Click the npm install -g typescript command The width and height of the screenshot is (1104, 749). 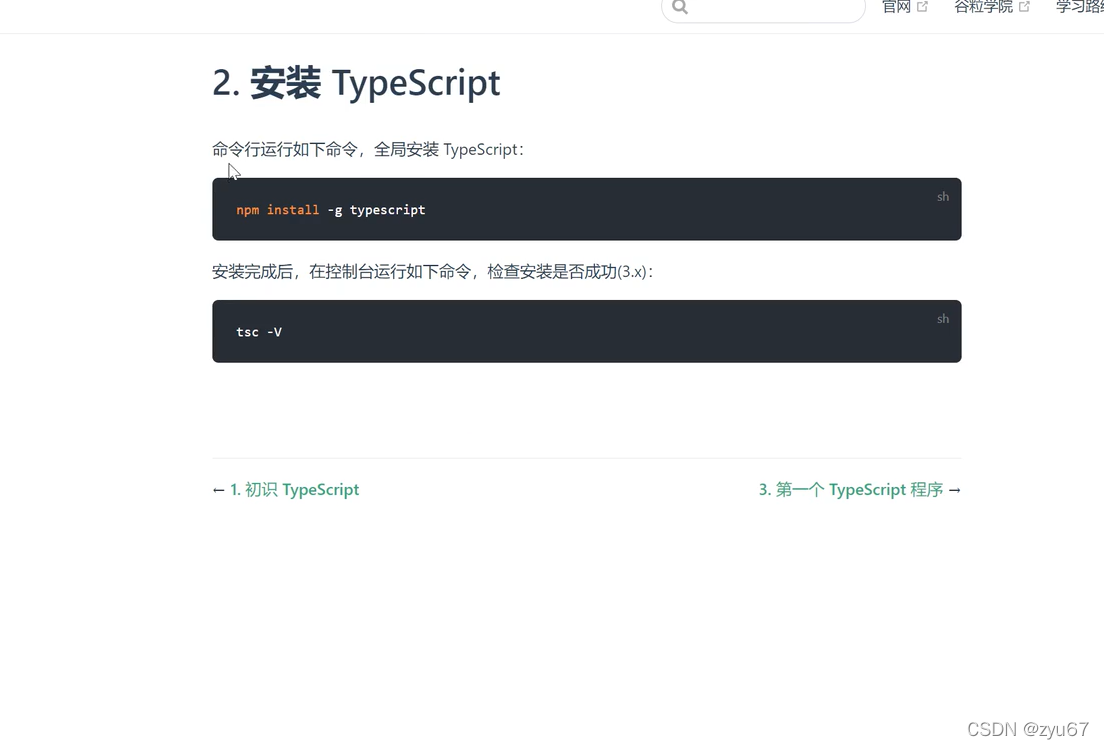pyautogui.click(x=330, y=210)
